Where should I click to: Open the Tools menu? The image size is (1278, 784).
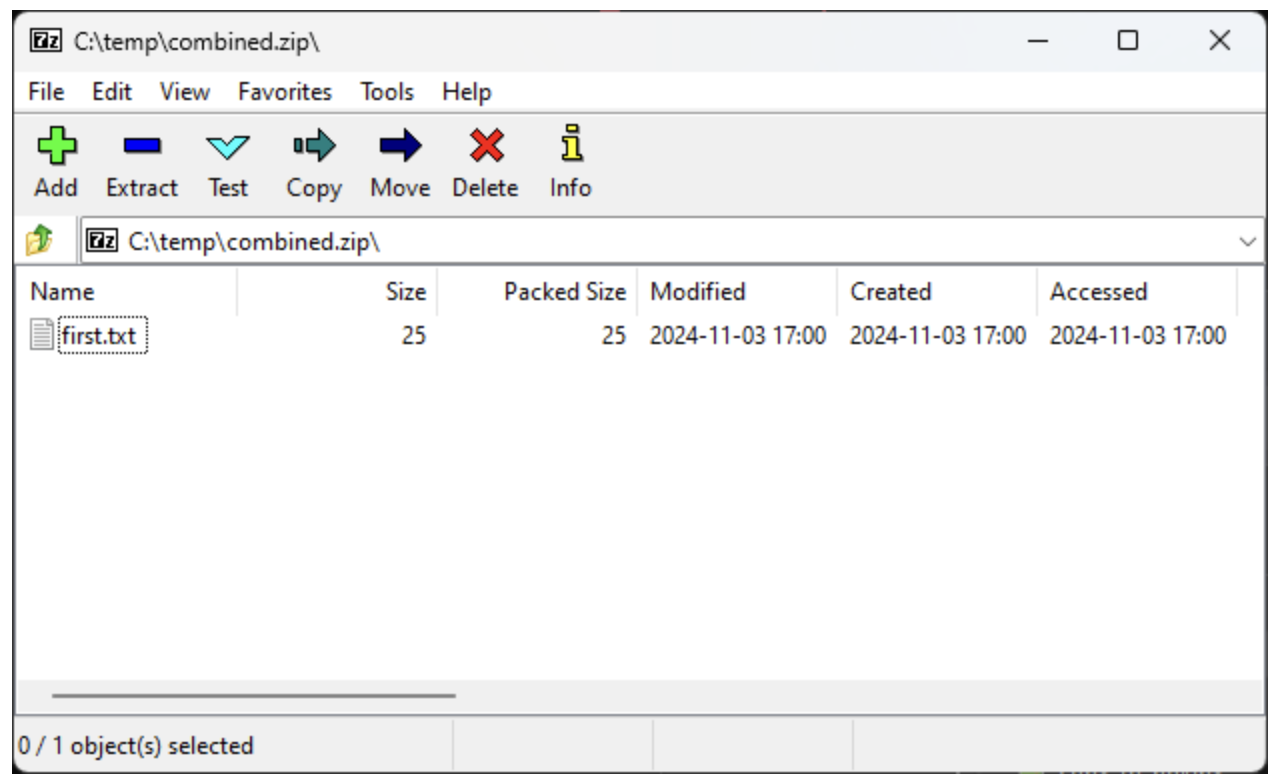point(387,92)
